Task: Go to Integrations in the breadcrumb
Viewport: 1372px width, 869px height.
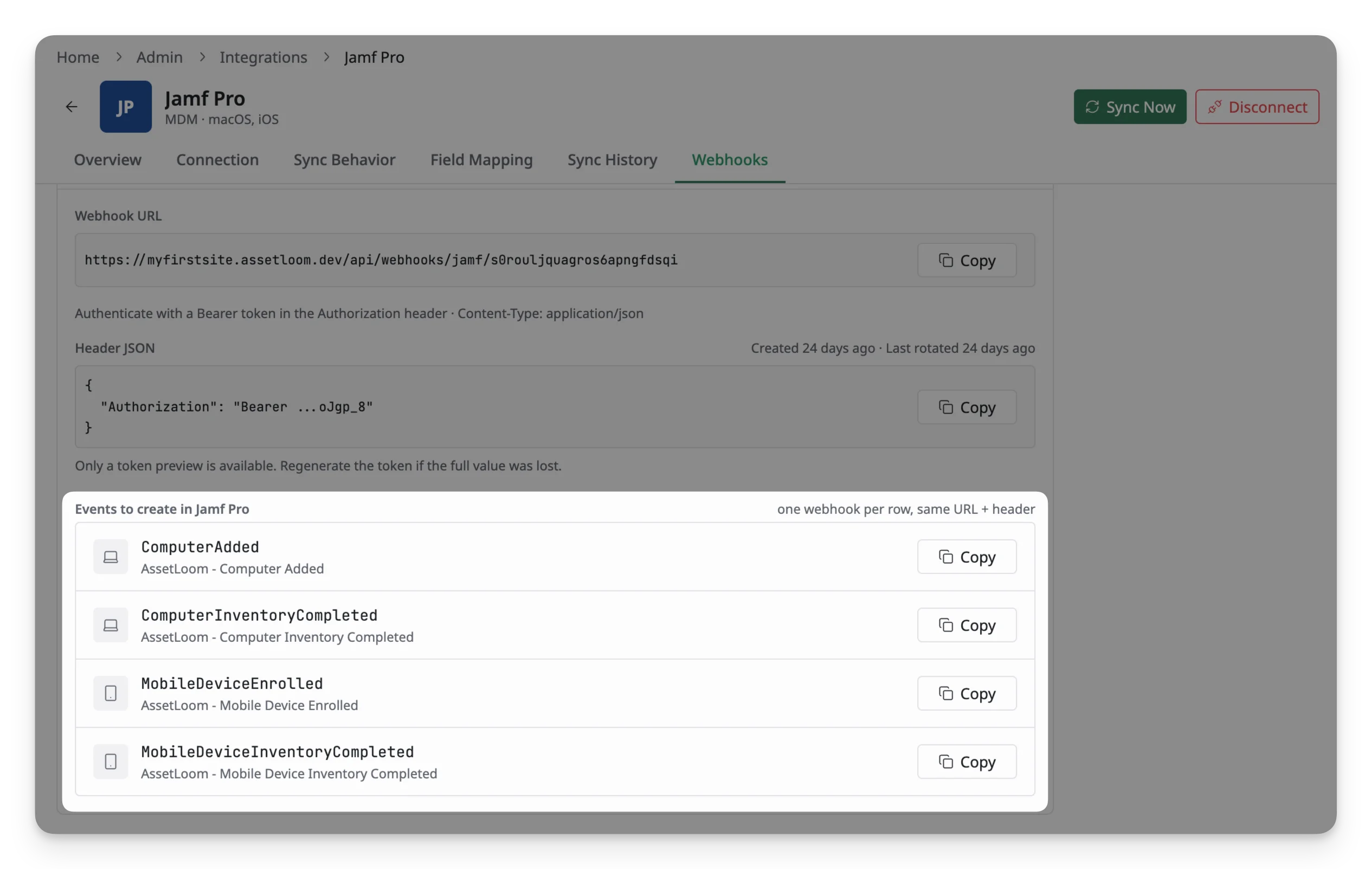Action: [263, 57]
